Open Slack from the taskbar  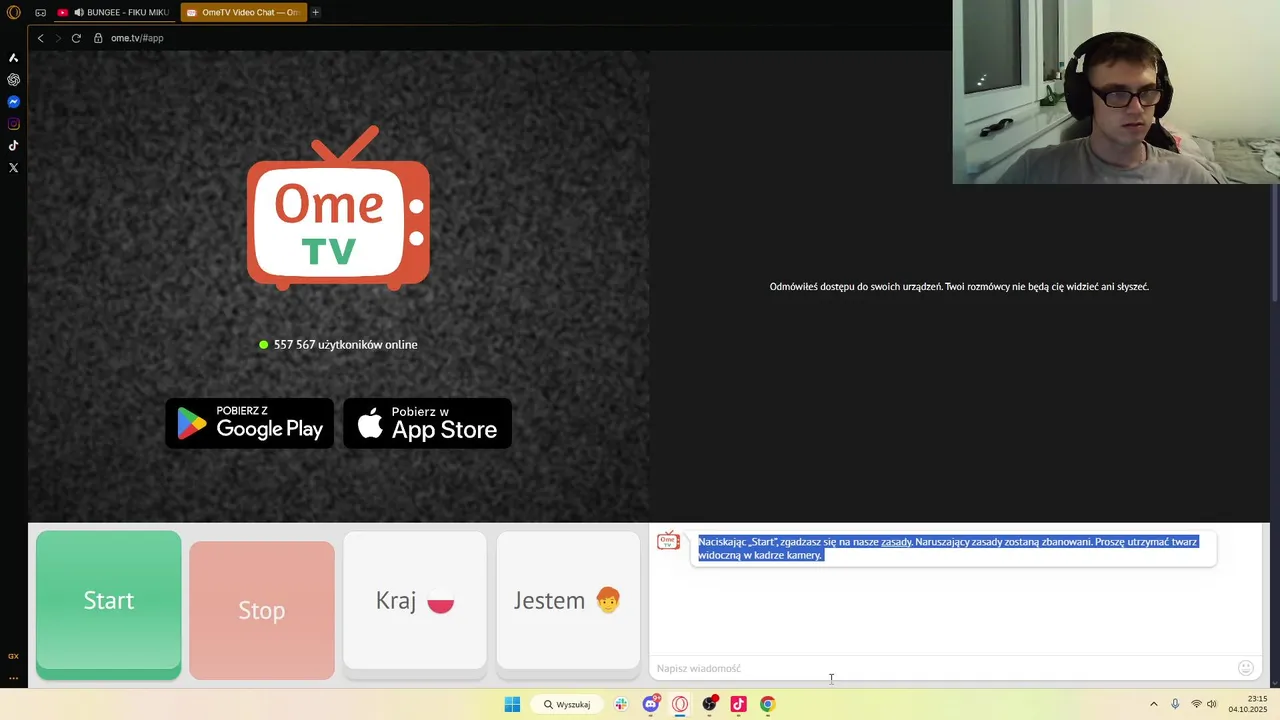pyautogui.click(x=621, y=704)
